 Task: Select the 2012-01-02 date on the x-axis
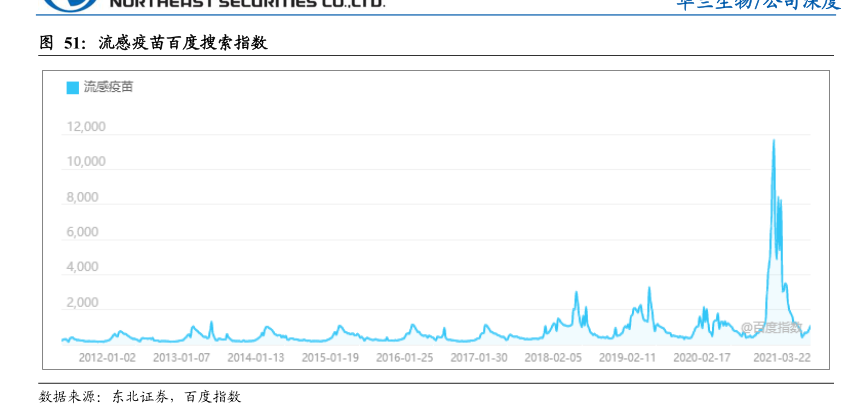coord(107,357)
